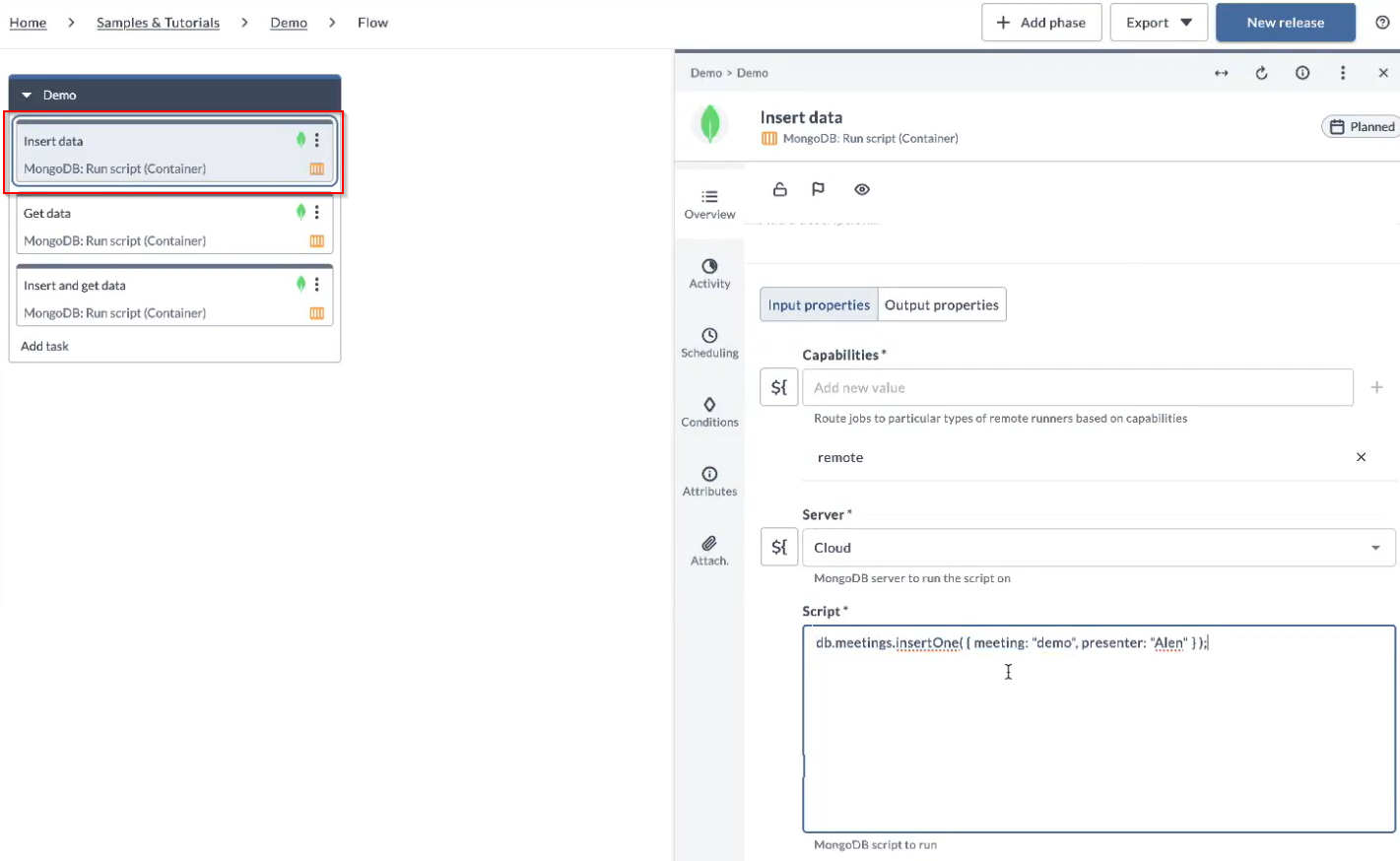The height and width of the screenshot is (861, 1400).
Task: Click the flag icon in task toolbar
Action: coord(818,189)
